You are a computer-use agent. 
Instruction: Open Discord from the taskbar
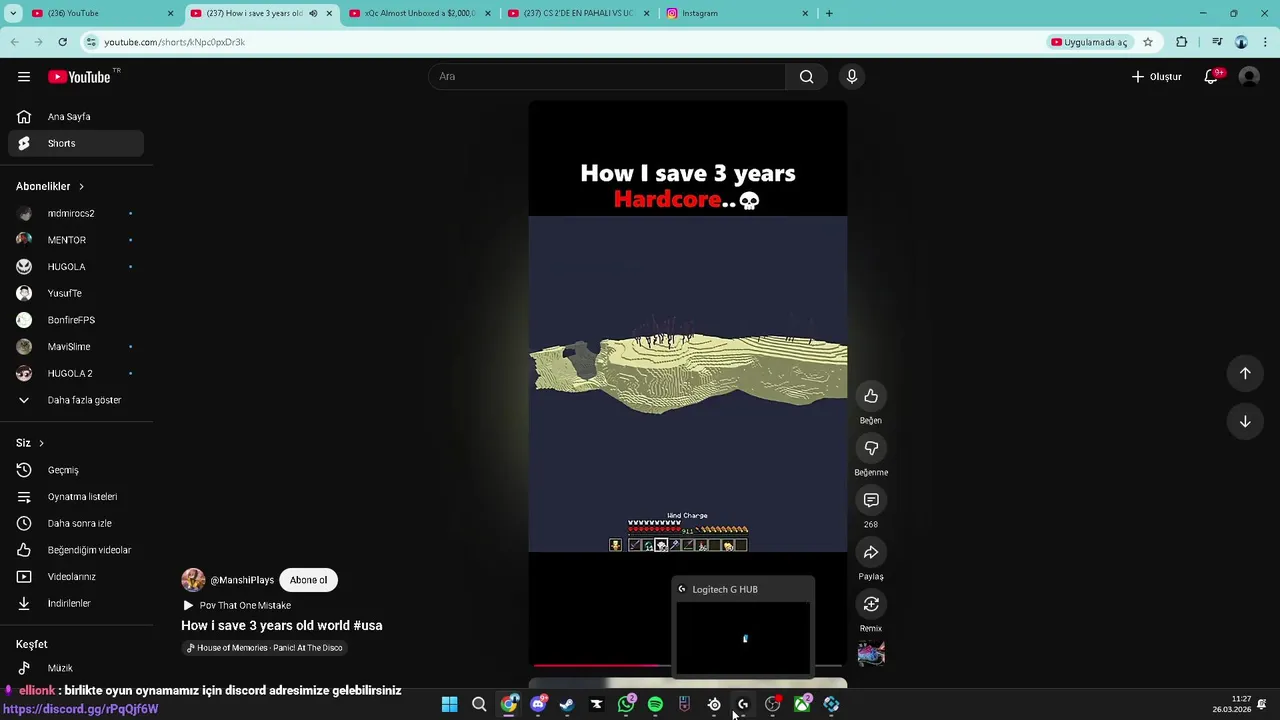538,705
